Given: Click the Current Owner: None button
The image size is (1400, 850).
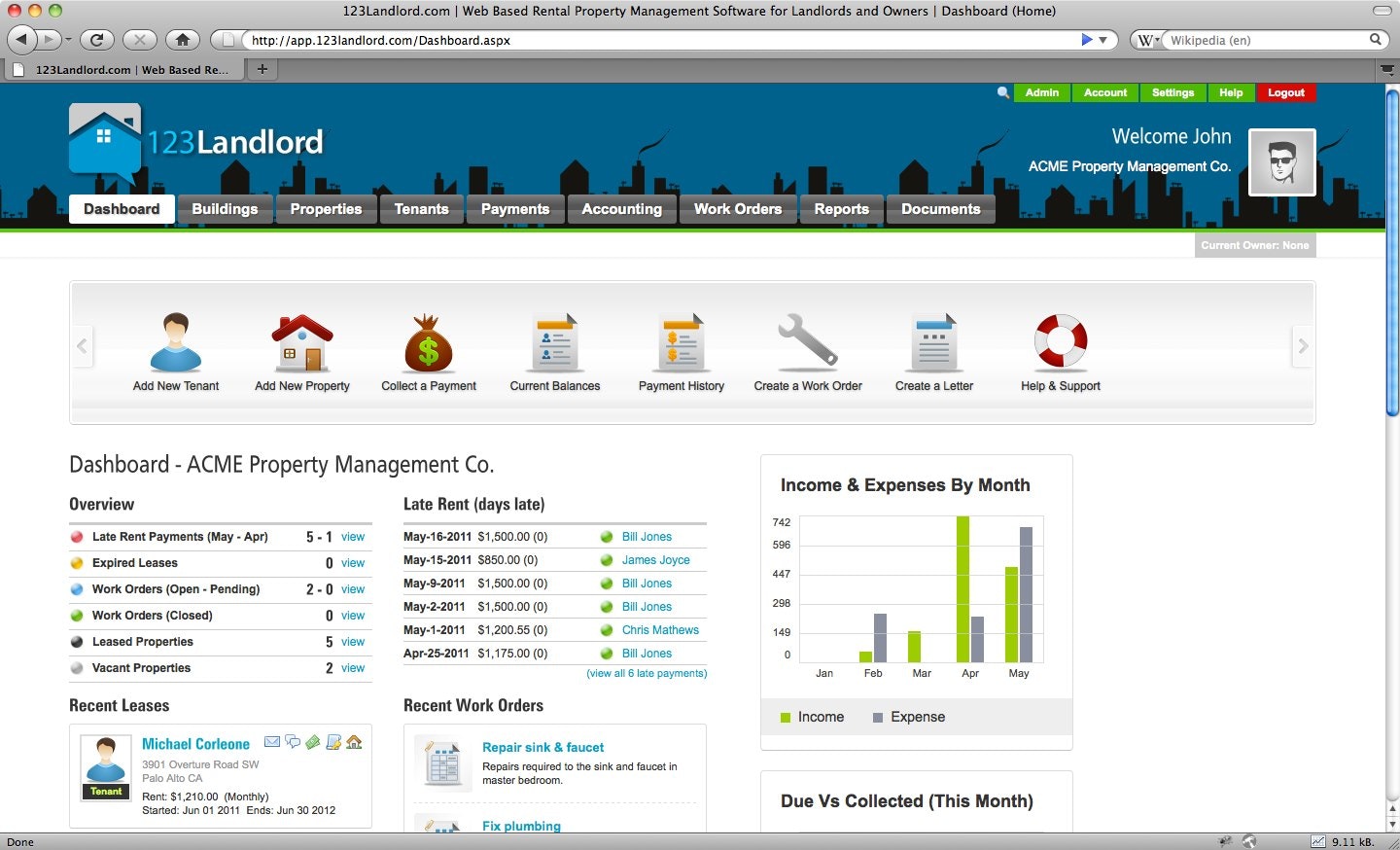Looking at the screenshot, I should [x=1255, y=245].
